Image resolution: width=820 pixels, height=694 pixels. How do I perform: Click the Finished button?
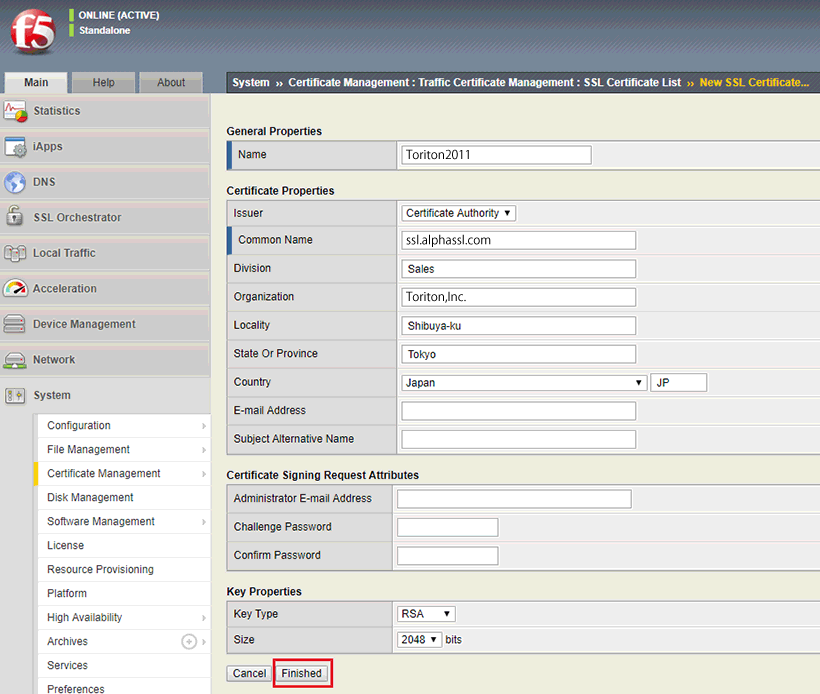click(302, 673)
